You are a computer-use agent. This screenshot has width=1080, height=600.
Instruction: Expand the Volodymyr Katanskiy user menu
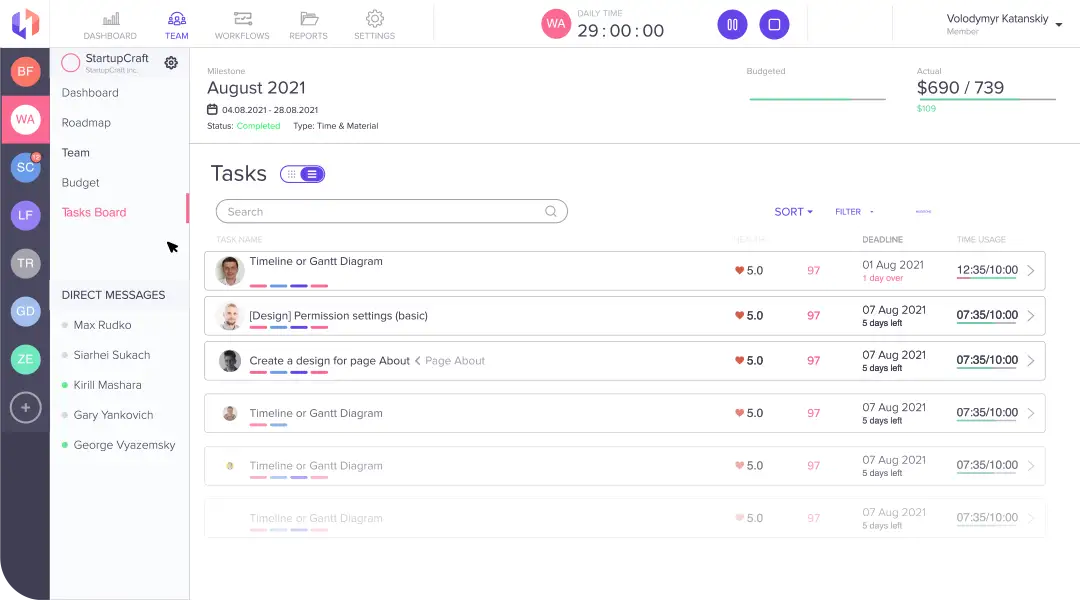point(1059,25)
